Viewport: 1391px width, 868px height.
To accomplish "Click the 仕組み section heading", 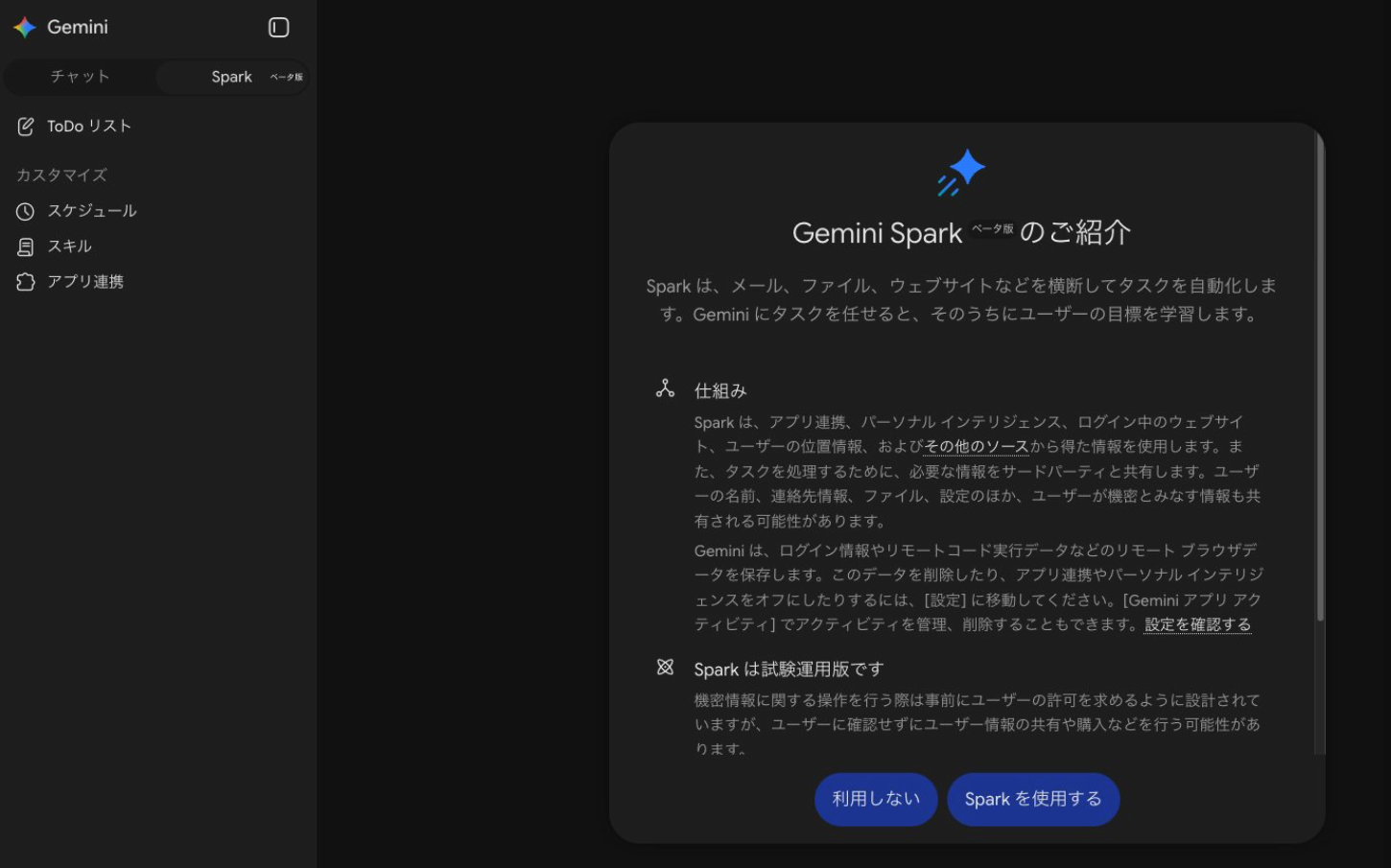I will 720,390.
